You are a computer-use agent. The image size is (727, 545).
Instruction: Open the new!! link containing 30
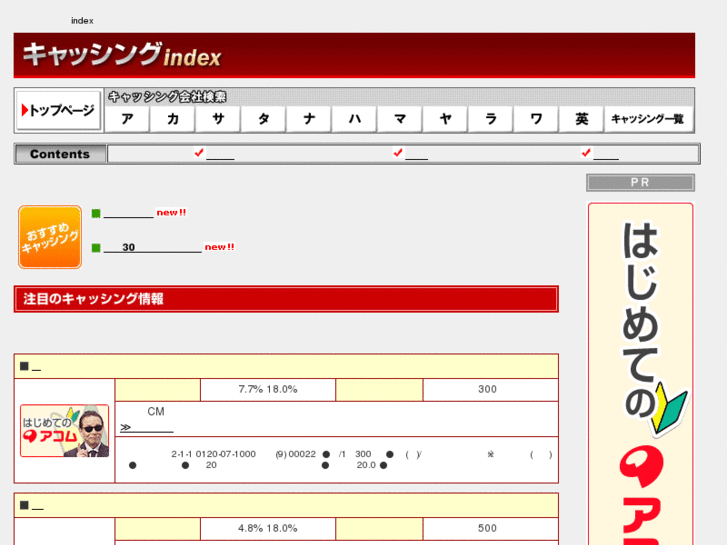tap(153, 247)
